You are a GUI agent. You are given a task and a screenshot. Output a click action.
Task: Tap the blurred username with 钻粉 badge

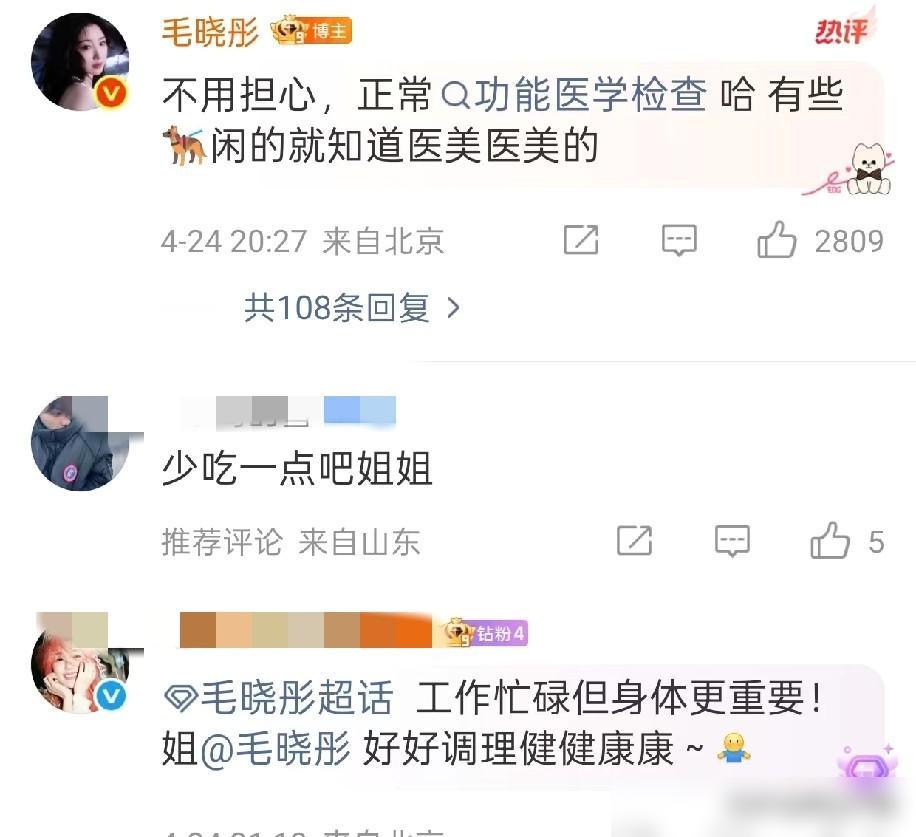tap(306, 630)
